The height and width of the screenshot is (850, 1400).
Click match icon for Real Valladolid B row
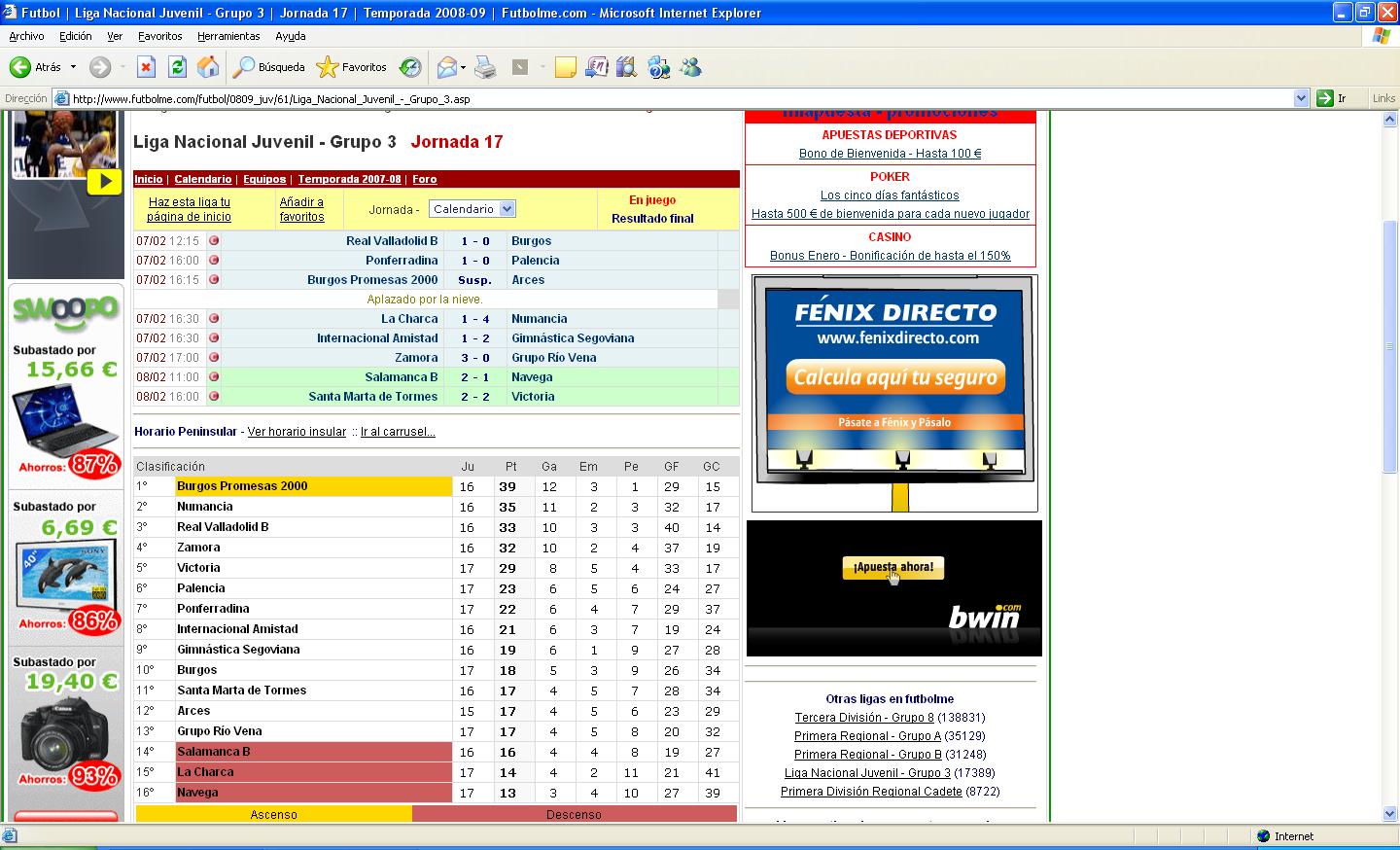click(214, 240)
